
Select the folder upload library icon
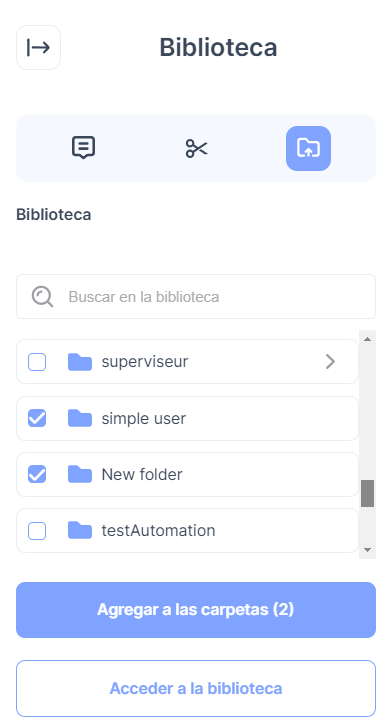point(308,148)
